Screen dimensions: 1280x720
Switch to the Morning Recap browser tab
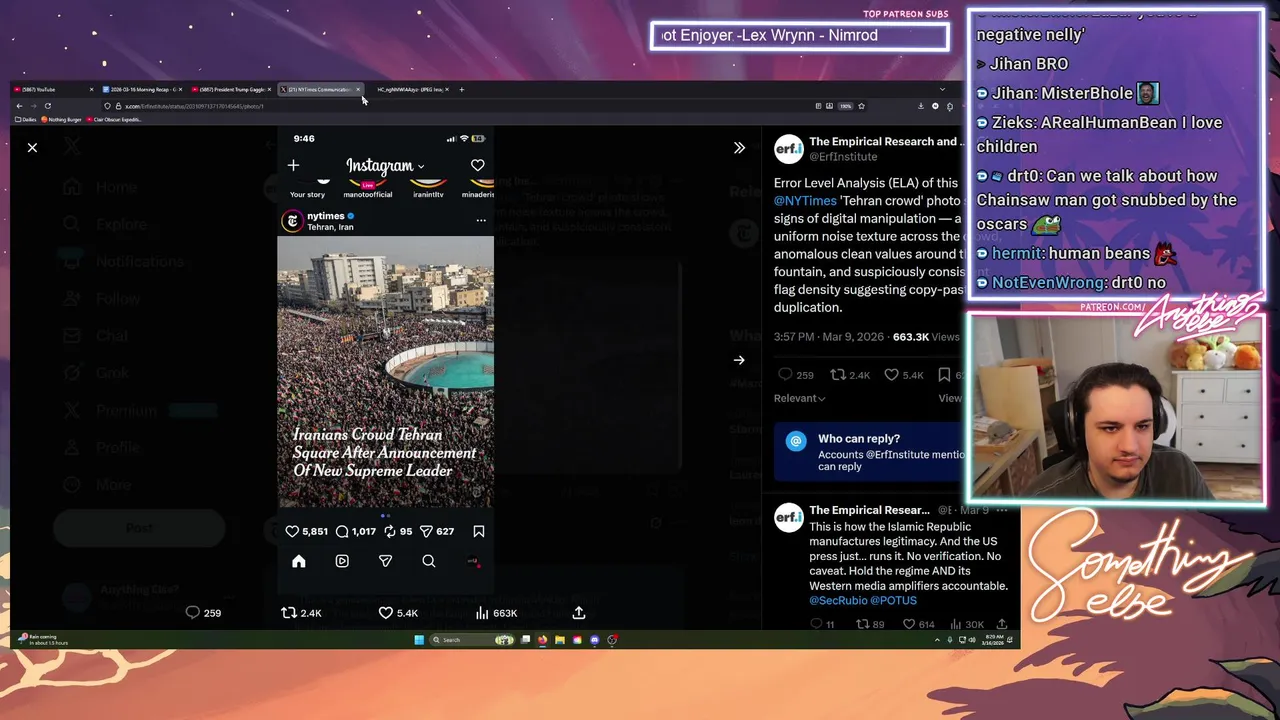coord(141,89)
